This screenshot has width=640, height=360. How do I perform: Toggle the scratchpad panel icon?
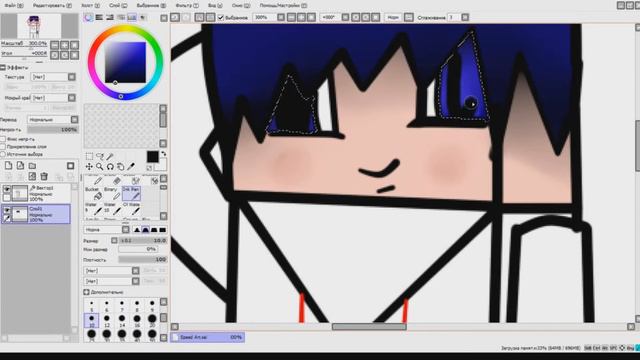pyautogui.click(x=142, y=18)
